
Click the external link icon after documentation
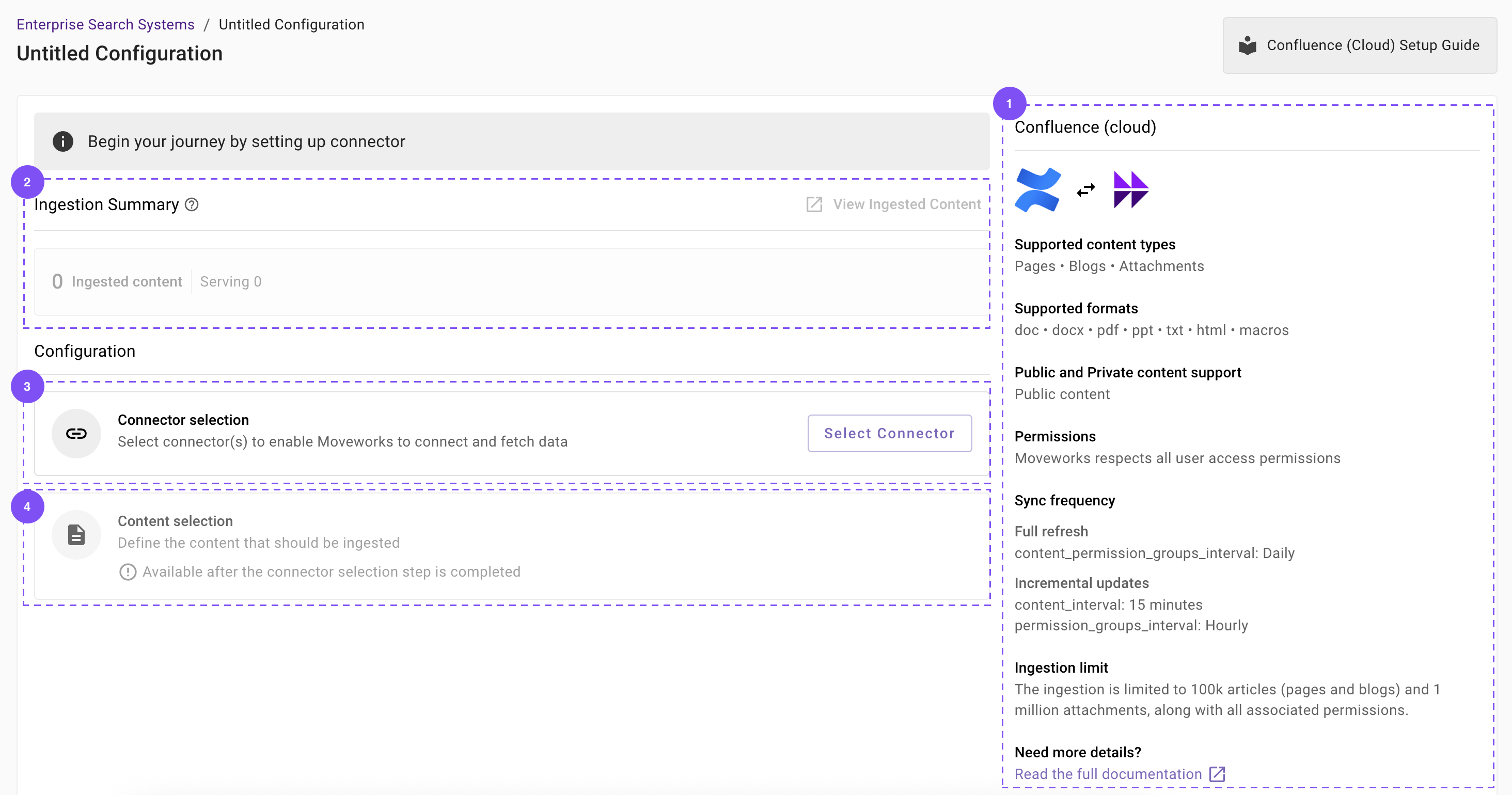coord(1217,774)
